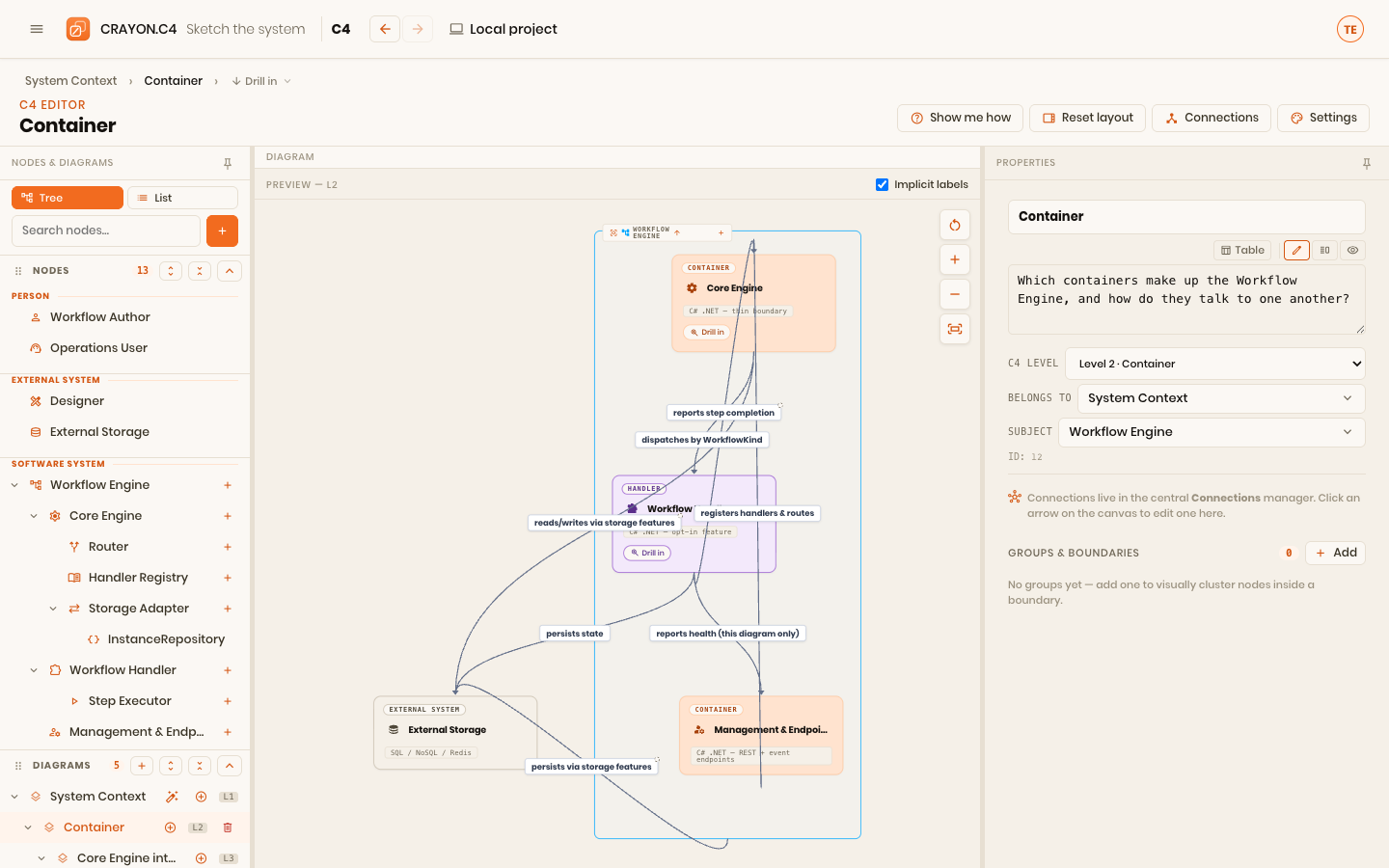Zoom out on the diagram canvas
Screen dimensions: 1389x868
point(955,294)
